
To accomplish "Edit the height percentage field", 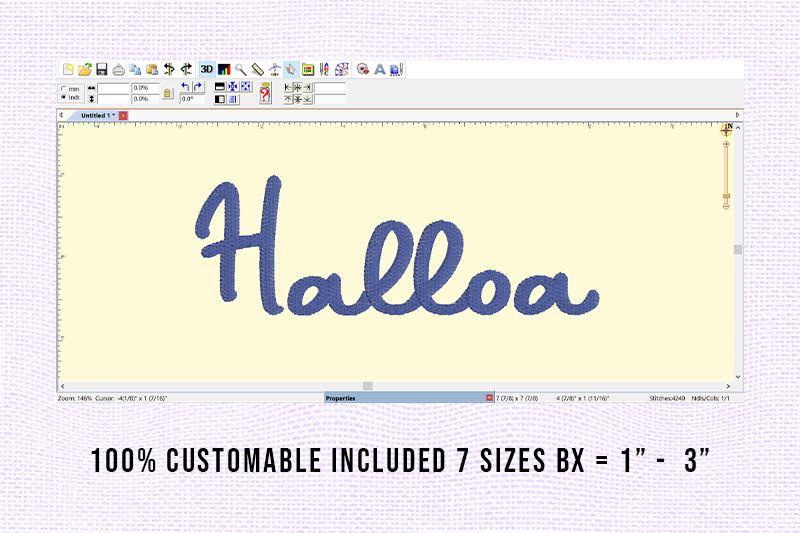I will click(145, 99).
